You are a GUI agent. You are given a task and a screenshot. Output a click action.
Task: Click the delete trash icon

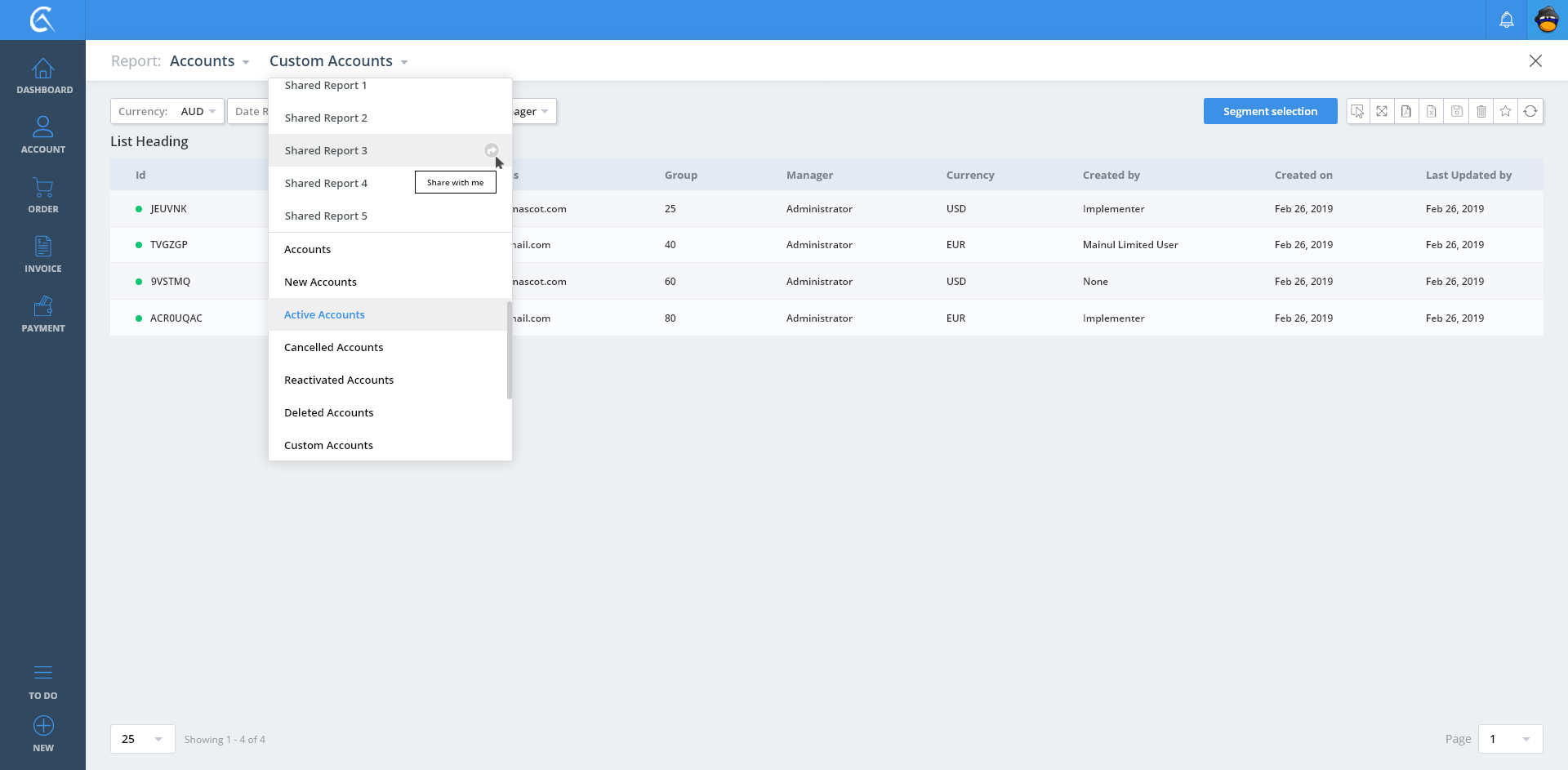coord(1481,111)
